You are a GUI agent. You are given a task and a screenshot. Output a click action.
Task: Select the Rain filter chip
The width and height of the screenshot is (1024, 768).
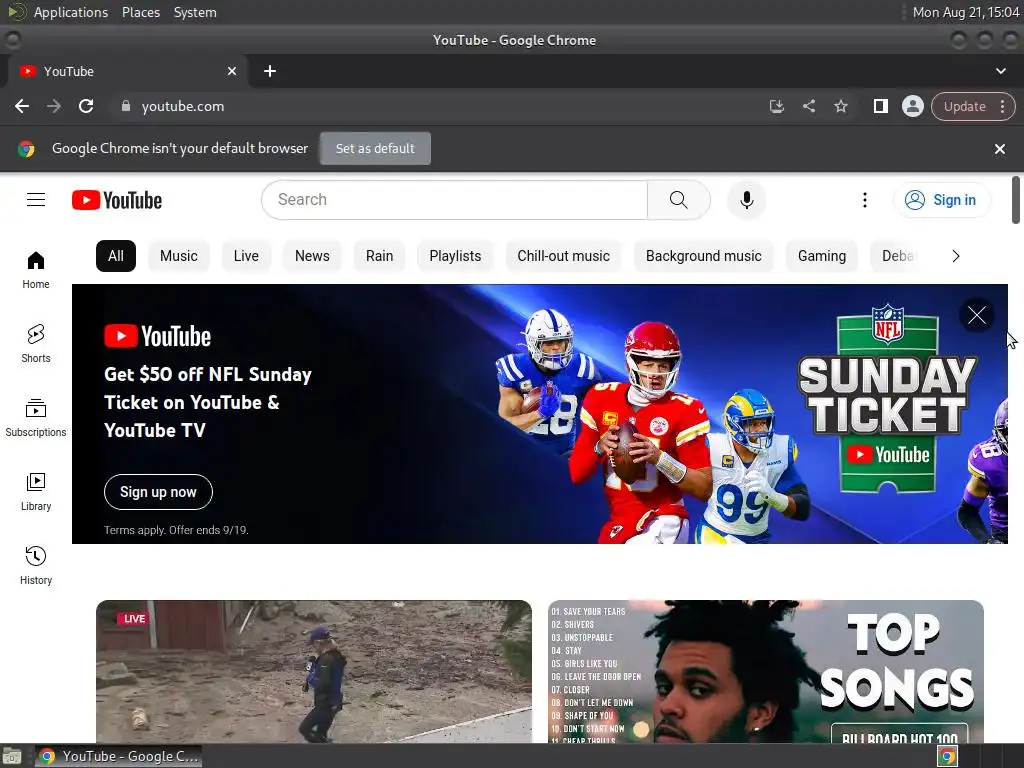point(379,256)
